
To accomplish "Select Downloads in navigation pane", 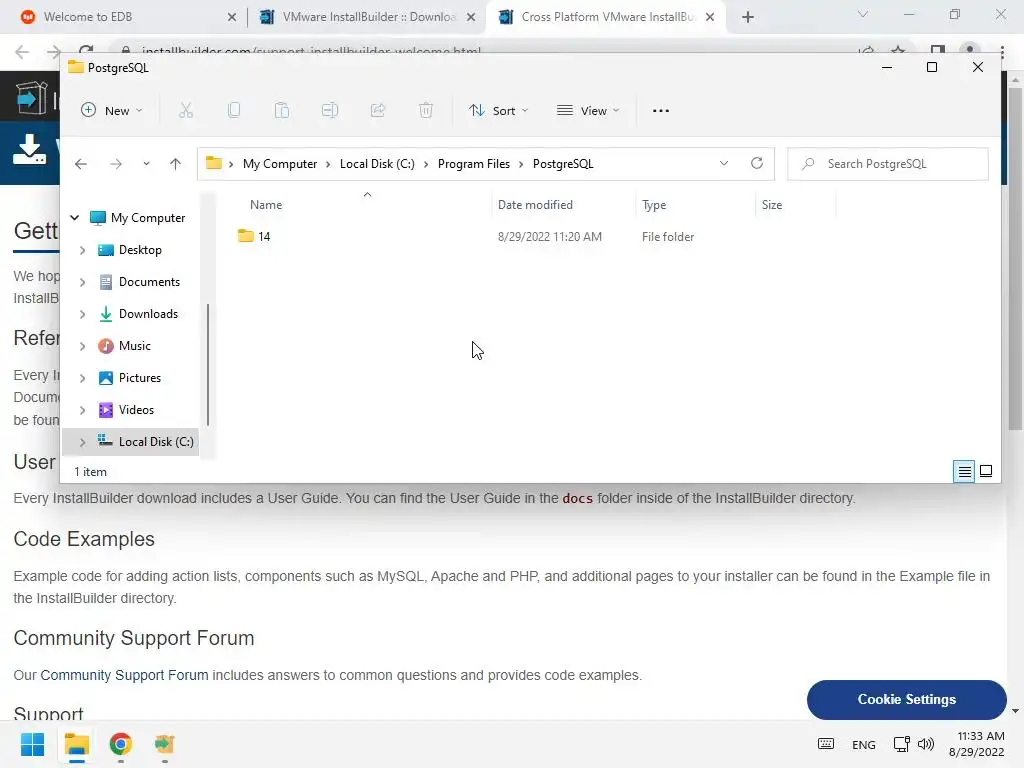I will click(x=148, y=314).
